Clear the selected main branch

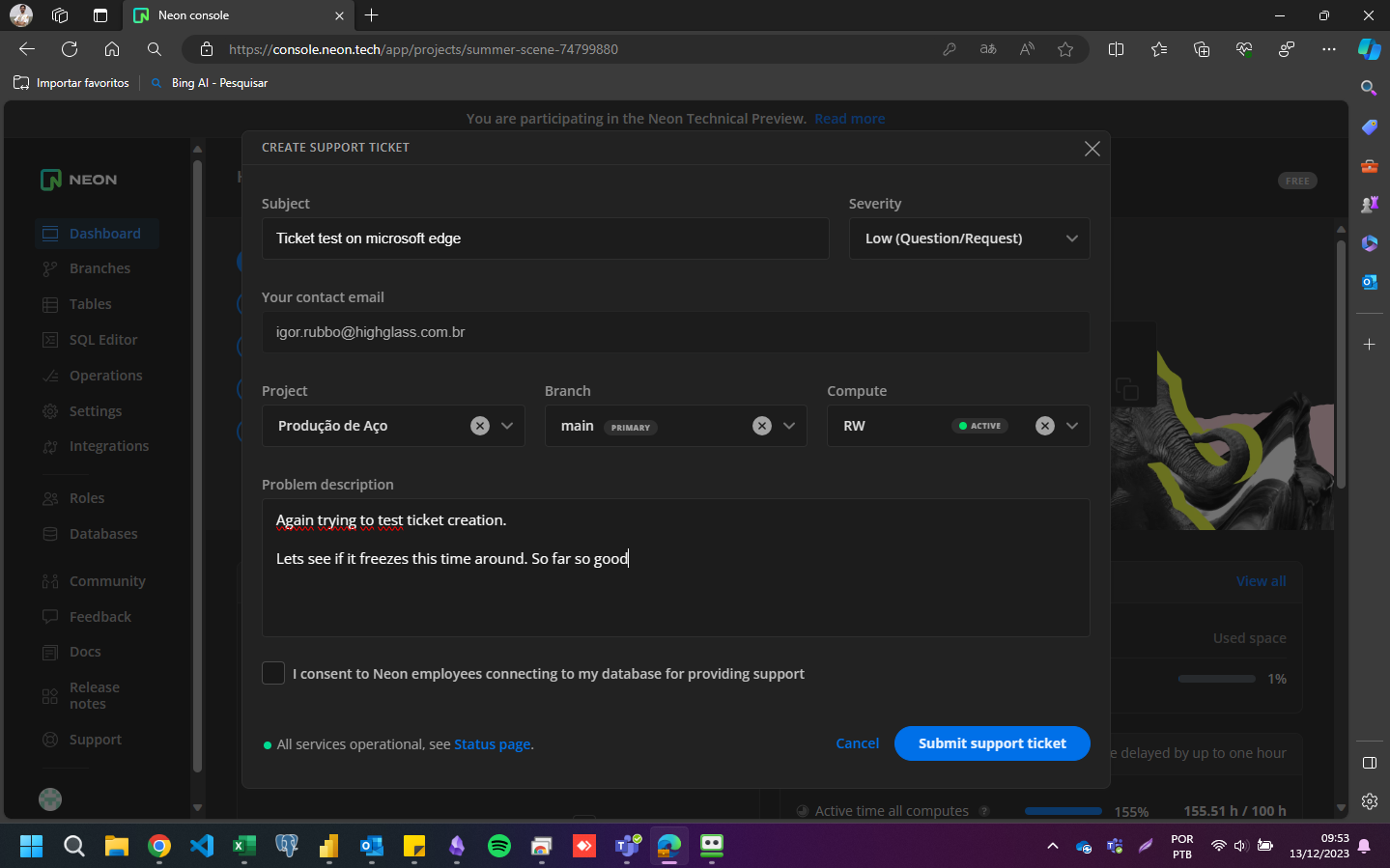pyautogui.click(x=762, y=426)
